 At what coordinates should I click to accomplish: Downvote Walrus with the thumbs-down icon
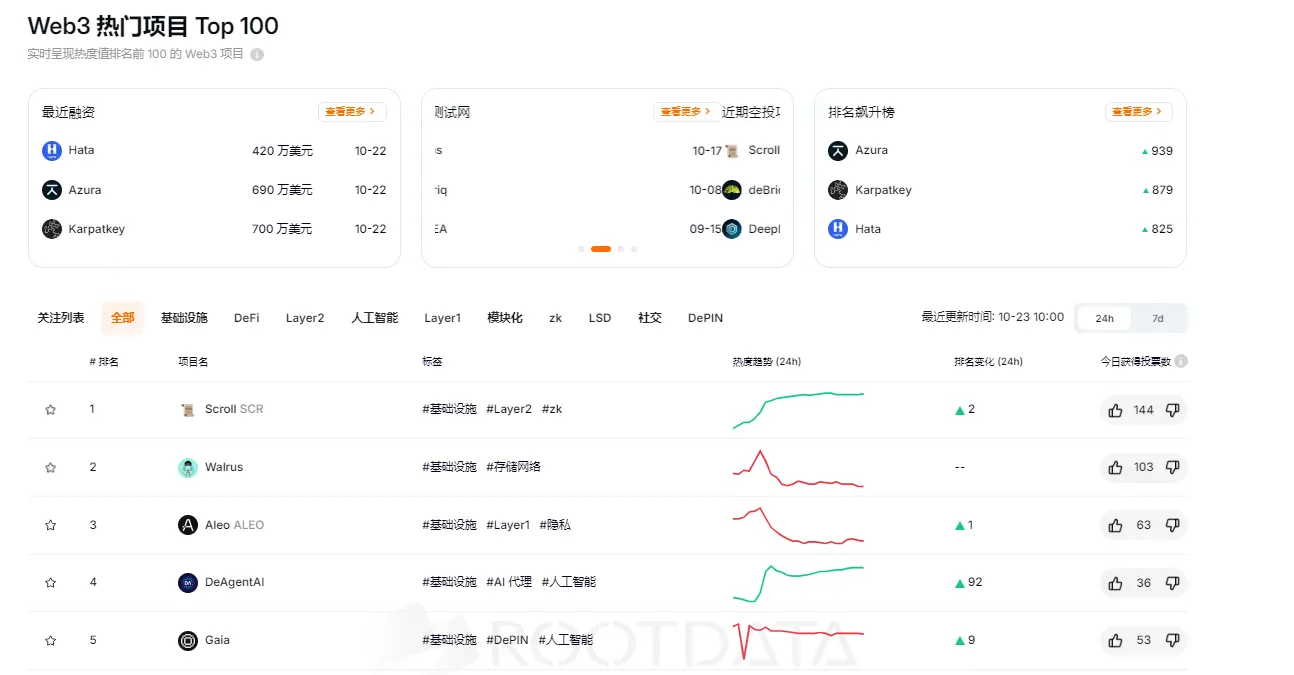[1174, 467]
